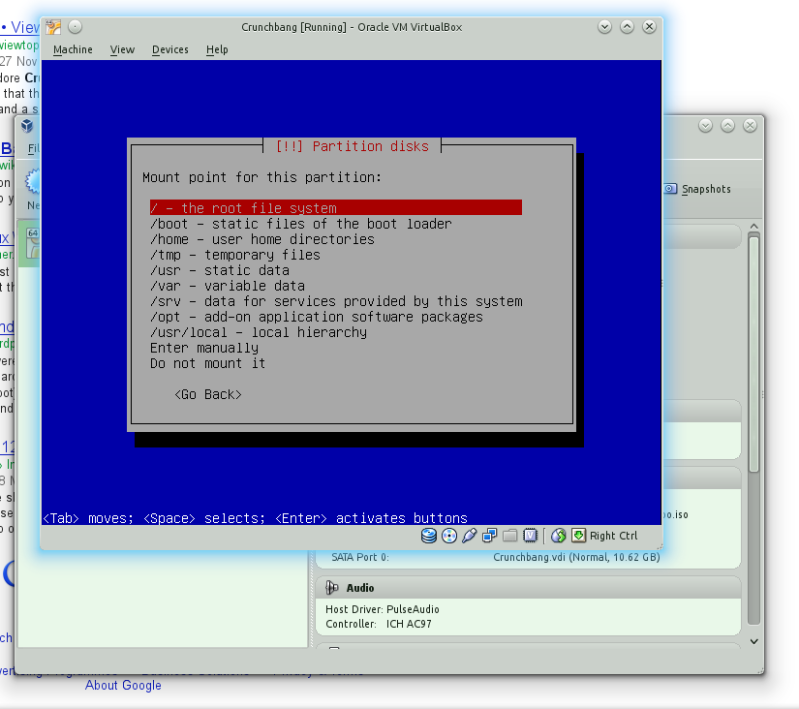Screen dimensions: 799x709
Task: Click the Audio section speaker icon
Action: click(332, 588)
